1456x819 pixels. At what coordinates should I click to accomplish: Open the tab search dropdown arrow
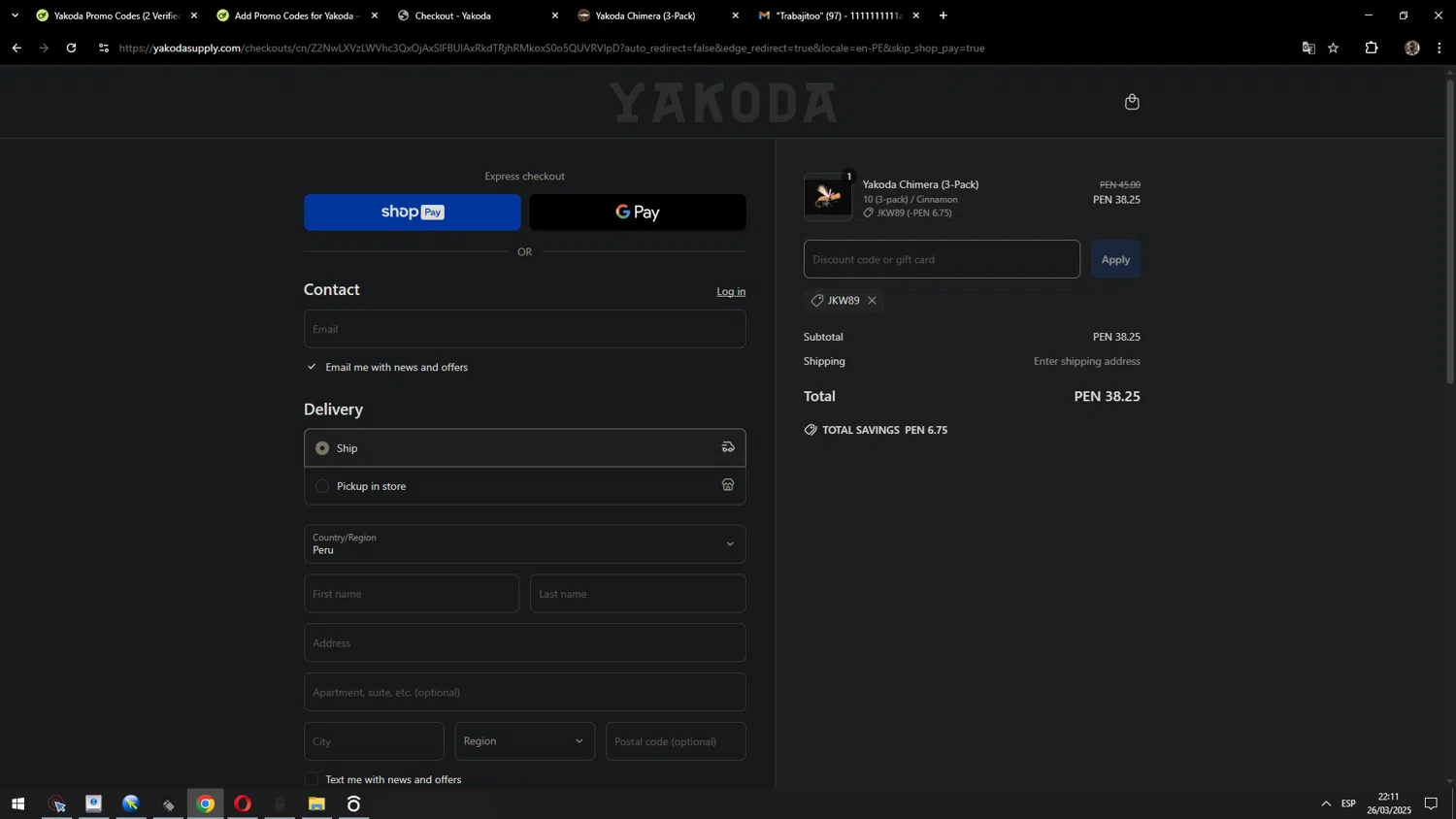pyautogui.click(x=15, y=16)
